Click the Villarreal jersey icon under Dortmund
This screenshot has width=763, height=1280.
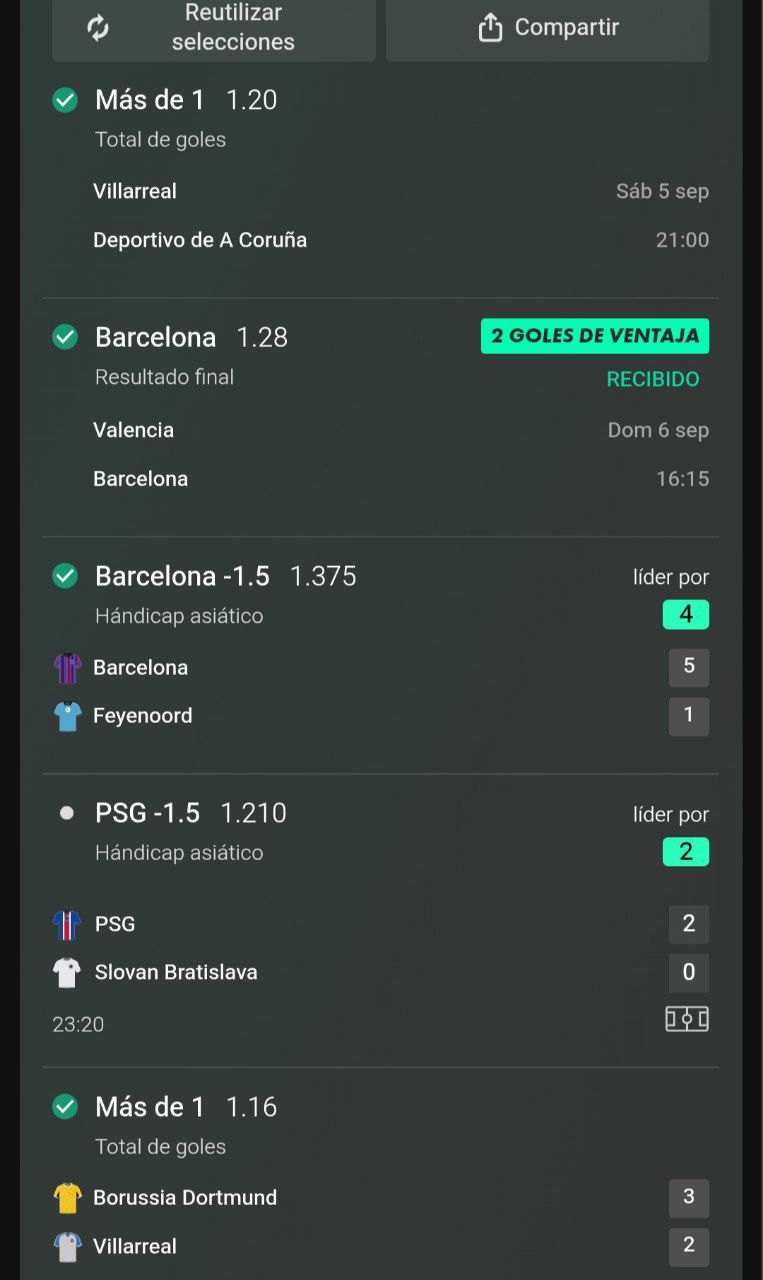pyautogui.click(x=67, y=1247)
